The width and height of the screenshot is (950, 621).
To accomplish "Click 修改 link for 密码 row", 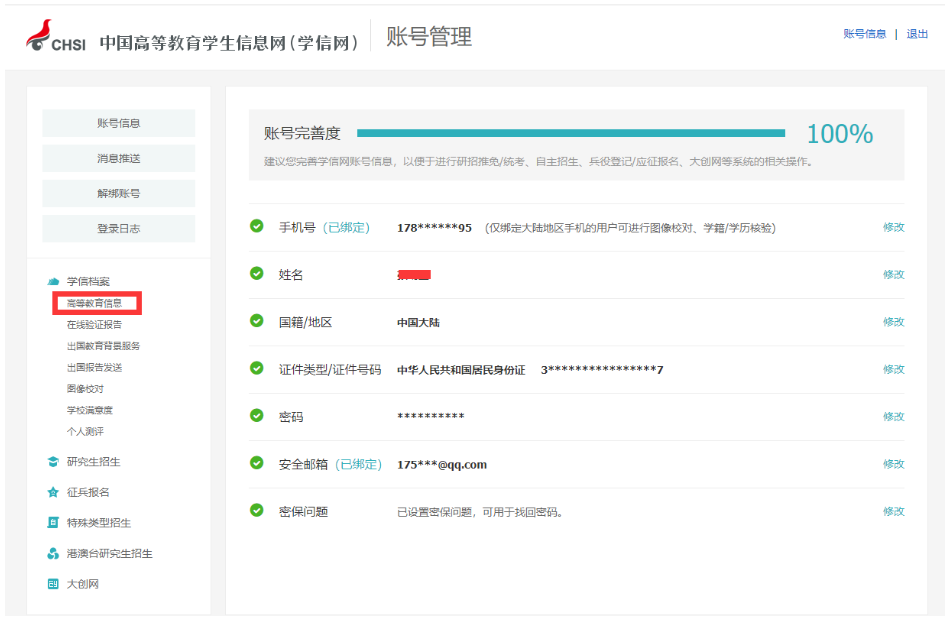I will pyautogui.click(x=893, y=416).
